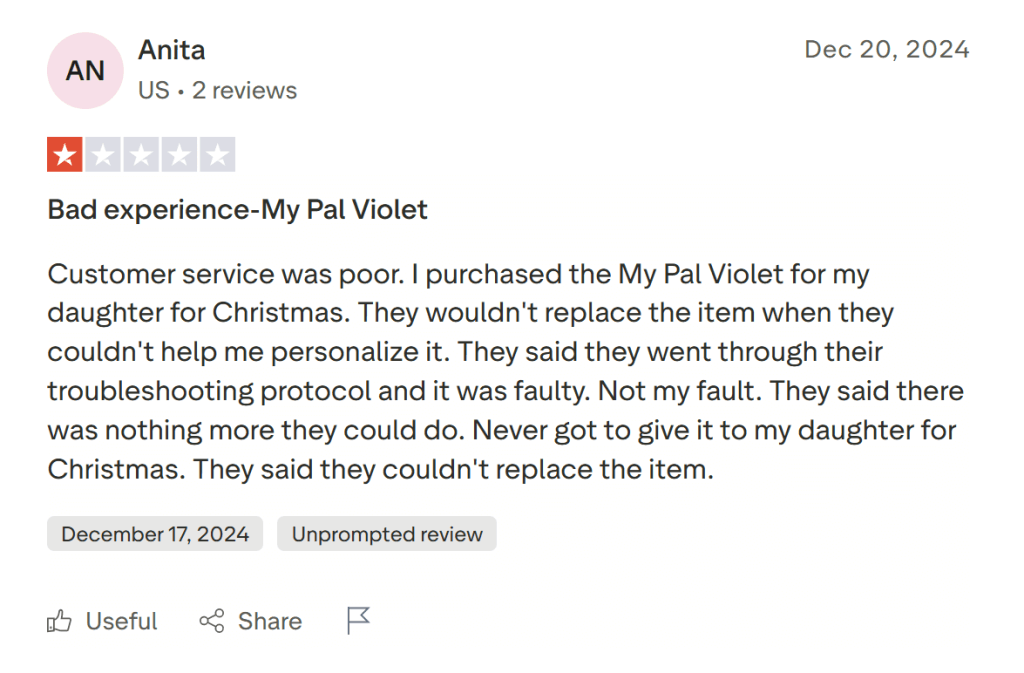Click the filled red first star

click(65, 155)
